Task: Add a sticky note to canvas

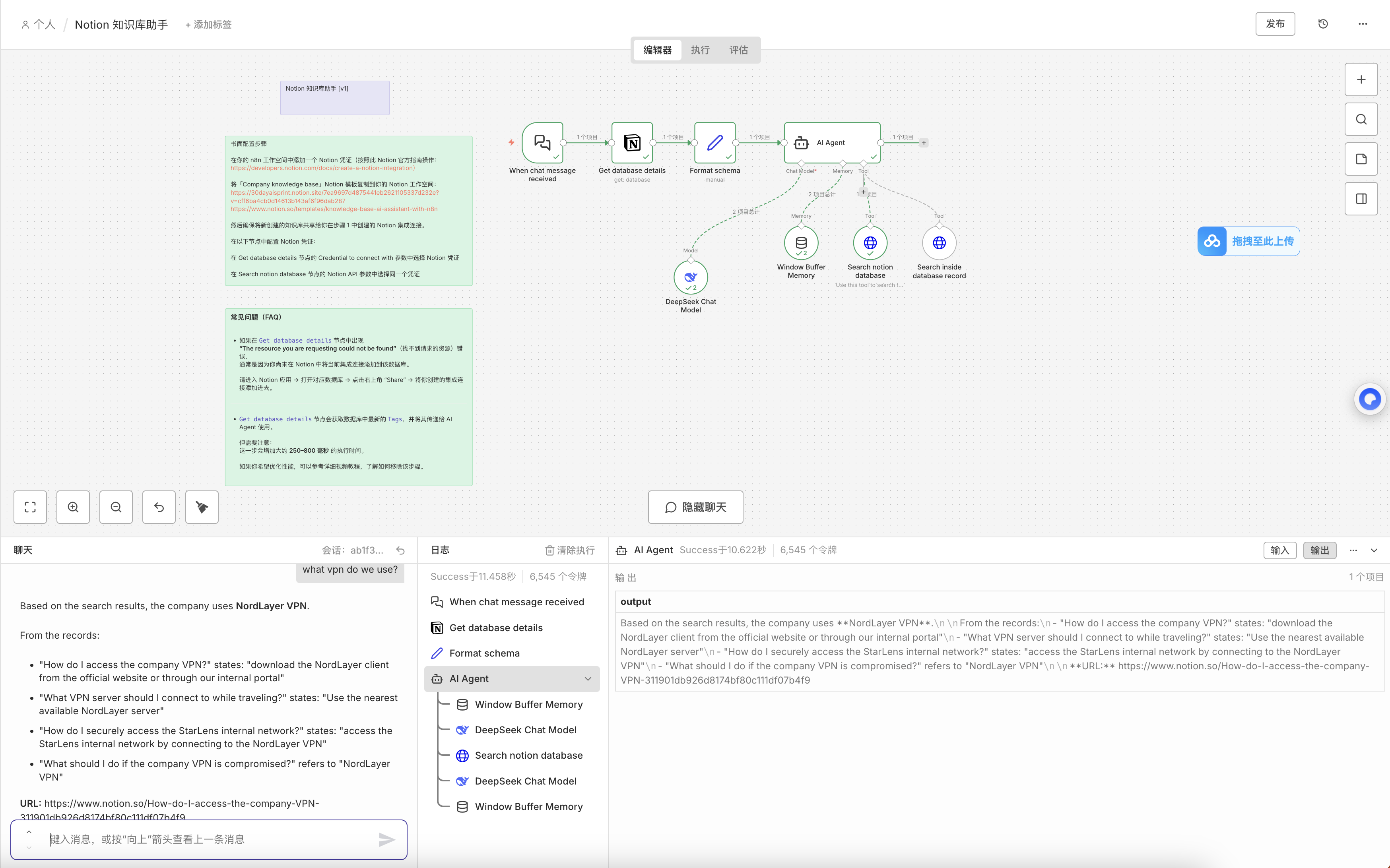Action: (x=1361, y=159)
